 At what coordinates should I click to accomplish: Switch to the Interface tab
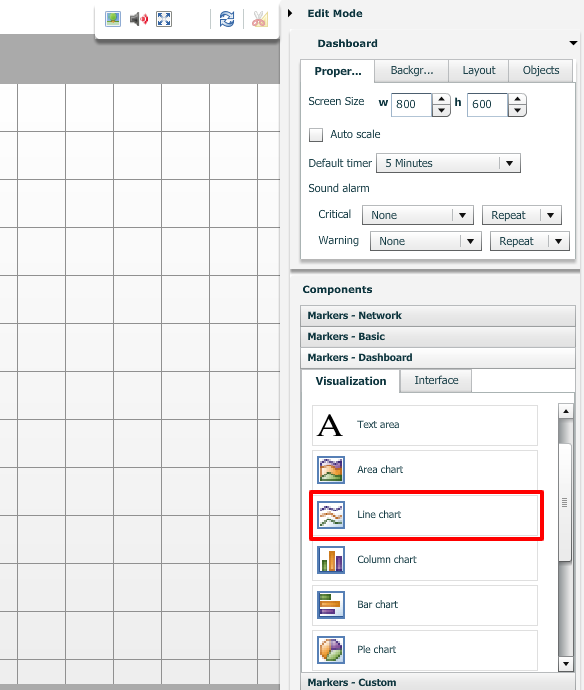click(x=436, y=380)
